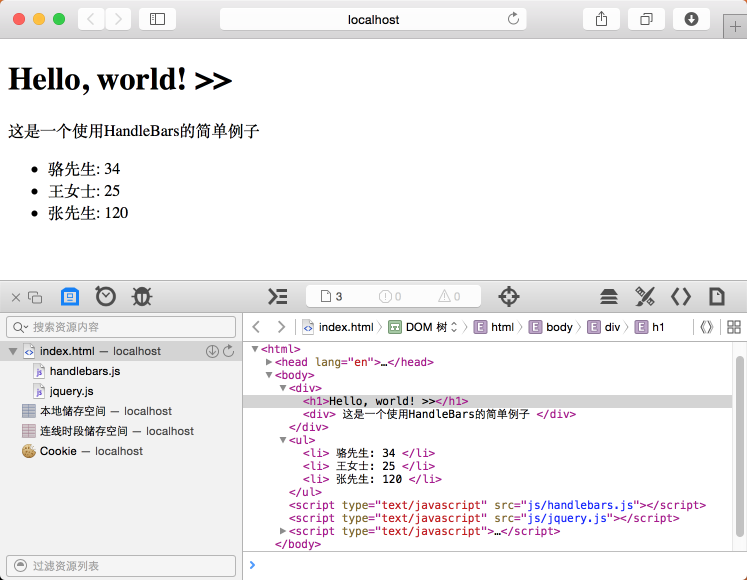Image resolution: width=747 pixels, height=580 pixels.
Task: Collapse the html node
Action: point(255,349)
